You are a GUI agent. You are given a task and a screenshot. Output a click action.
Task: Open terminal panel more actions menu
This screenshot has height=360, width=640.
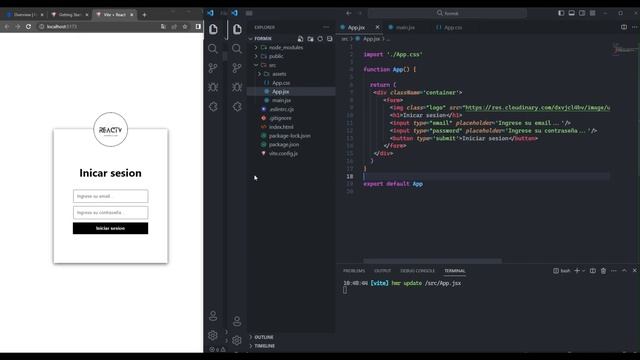click(614, 271)
